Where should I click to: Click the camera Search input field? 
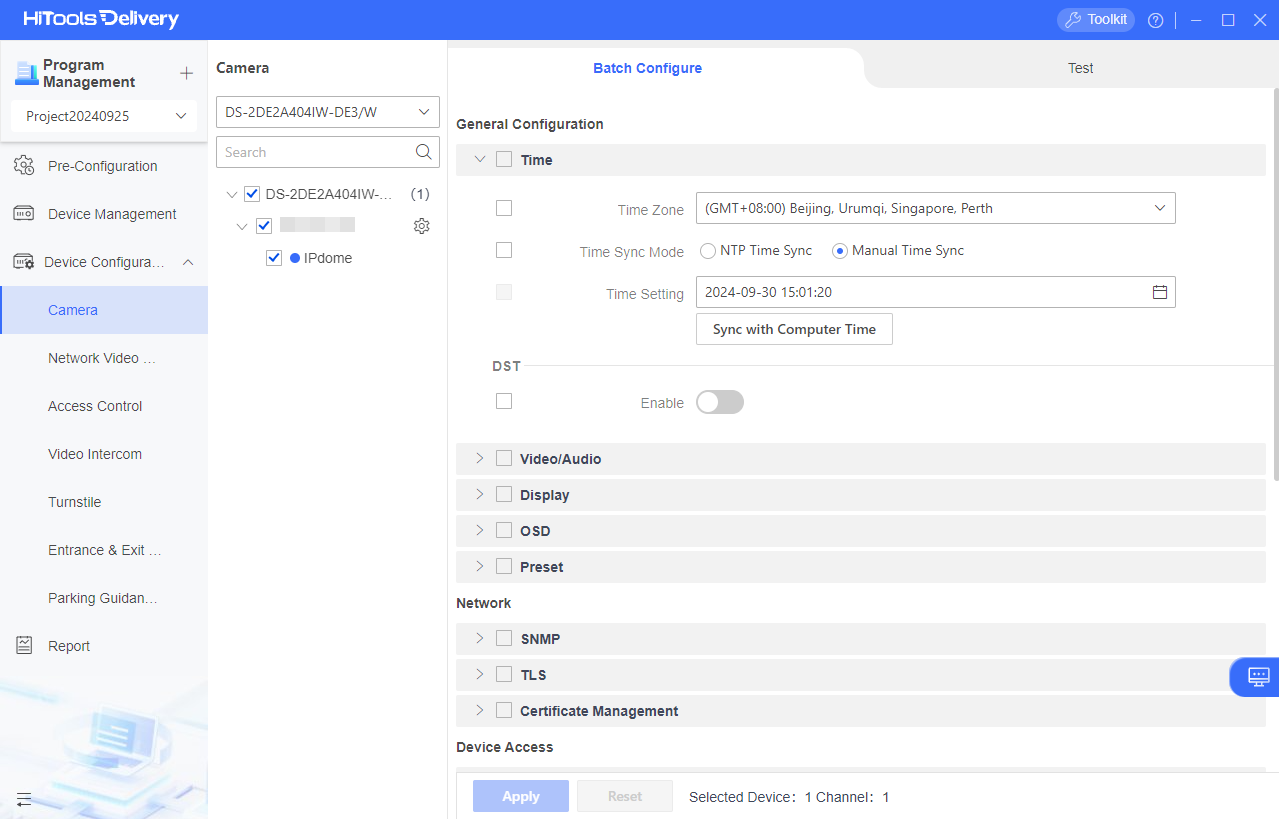click(x=315, y=152)
